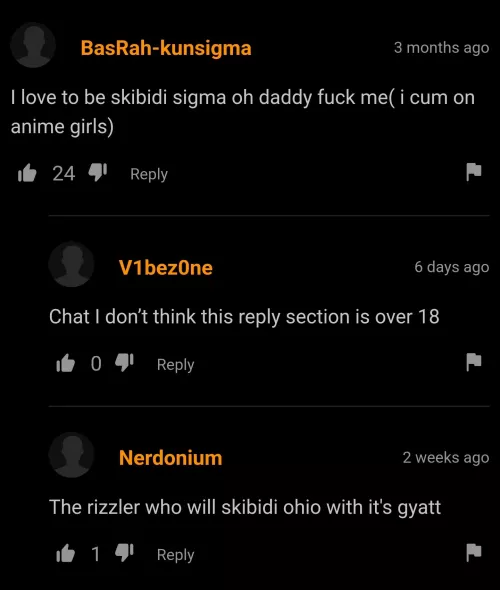Downvote Nerdonium's rizzler comment
The width and height of the screenshot is (500, 590).
point(124,553)
